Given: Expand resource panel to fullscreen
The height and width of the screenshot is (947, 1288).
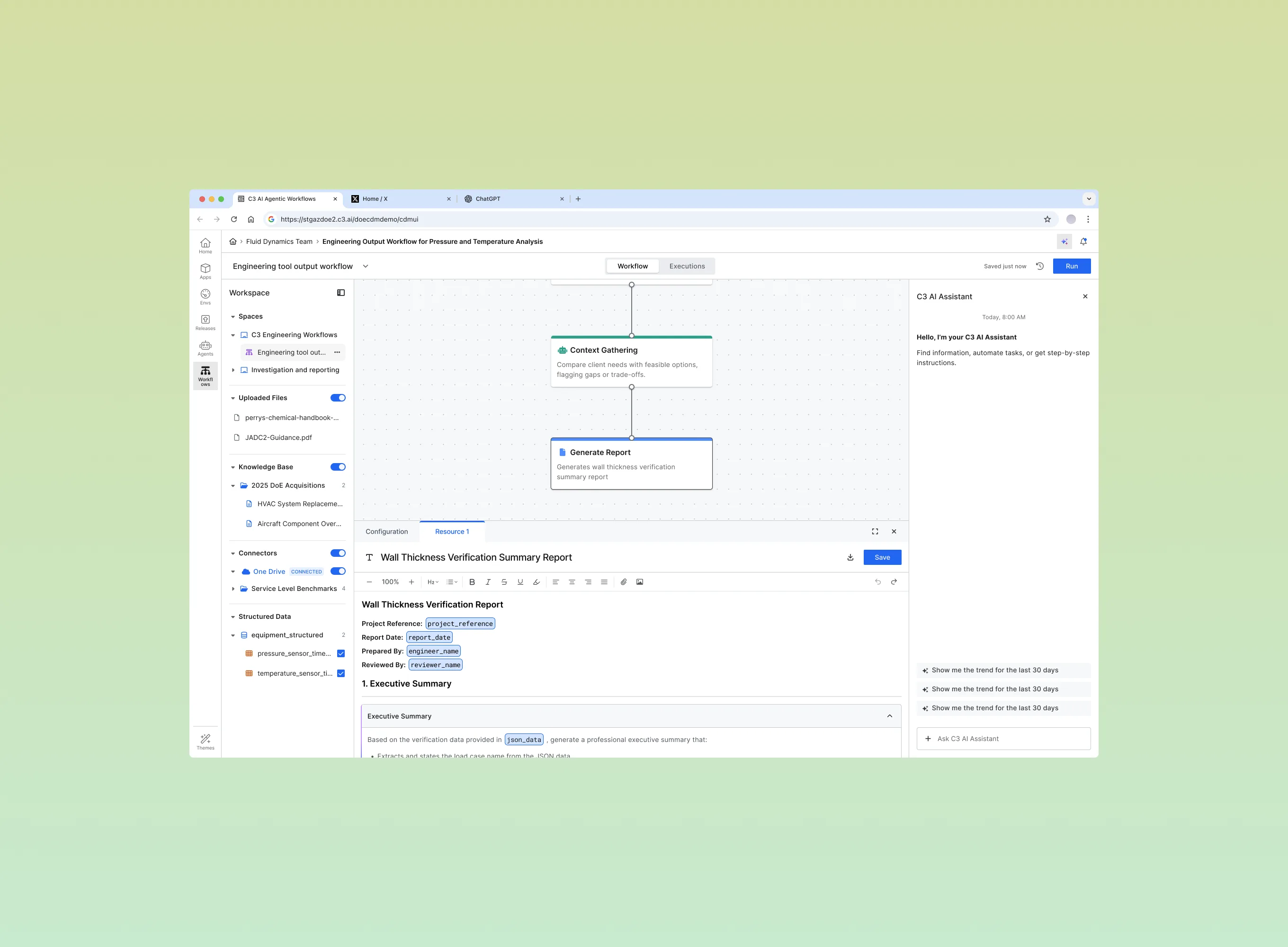Looking at the screenshot, I should 875,531.
